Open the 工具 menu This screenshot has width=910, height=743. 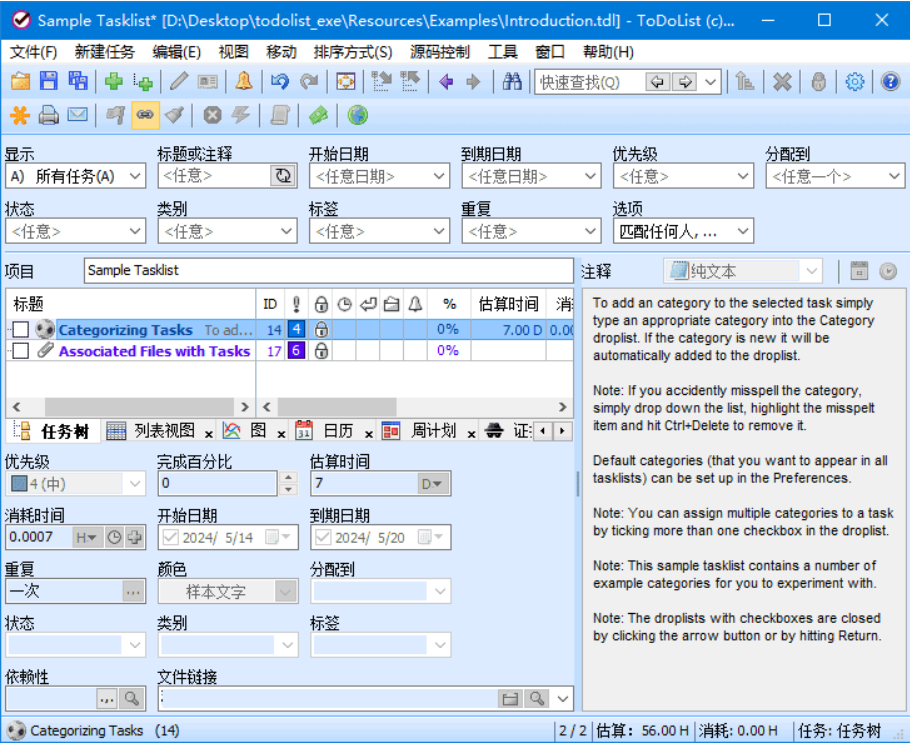point(503,52)
